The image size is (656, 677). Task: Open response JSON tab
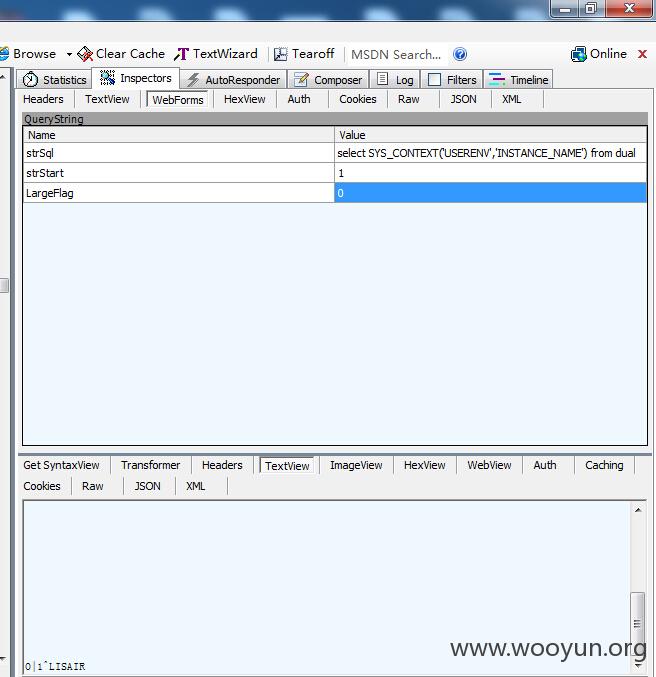[x=147, y=486]
